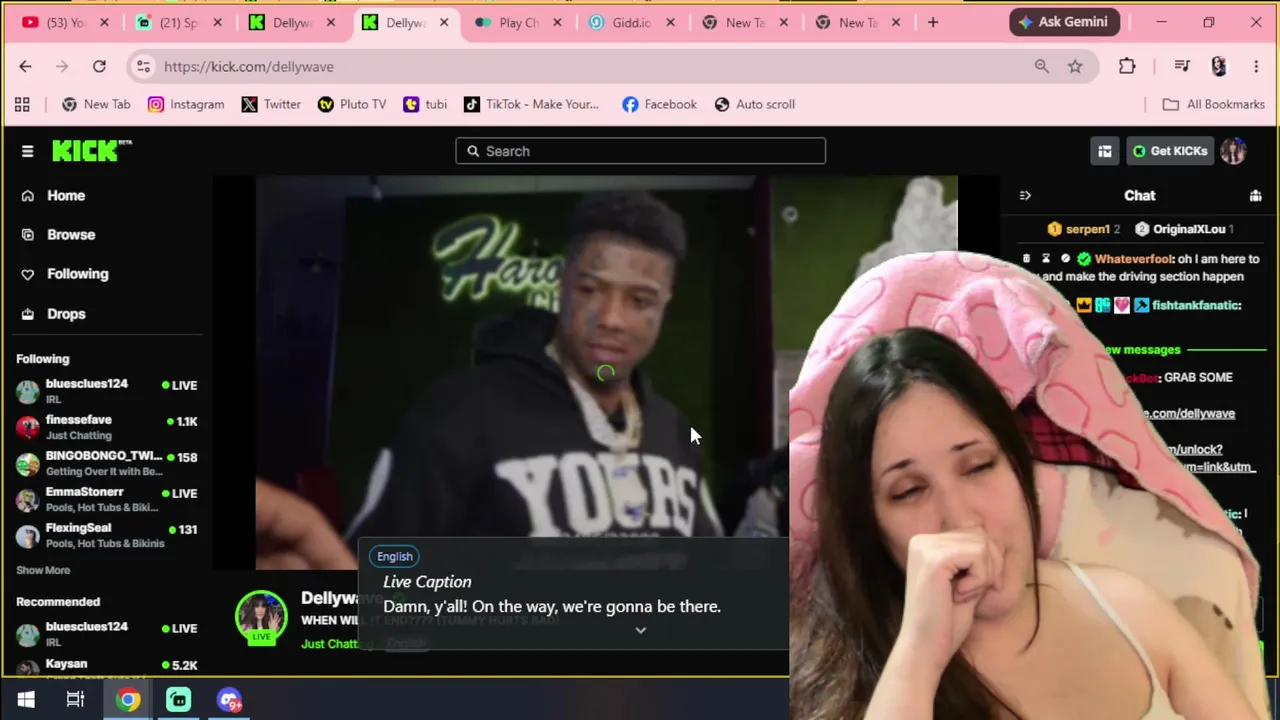Click the Get KICKs button

click(1170, 151)
